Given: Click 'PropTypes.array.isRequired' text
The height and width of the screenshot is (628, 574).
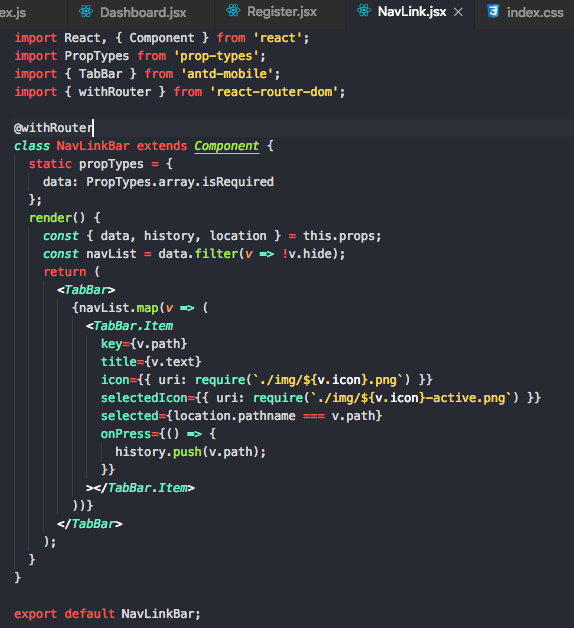Looking at the screenshot, I should click(180, 182).
